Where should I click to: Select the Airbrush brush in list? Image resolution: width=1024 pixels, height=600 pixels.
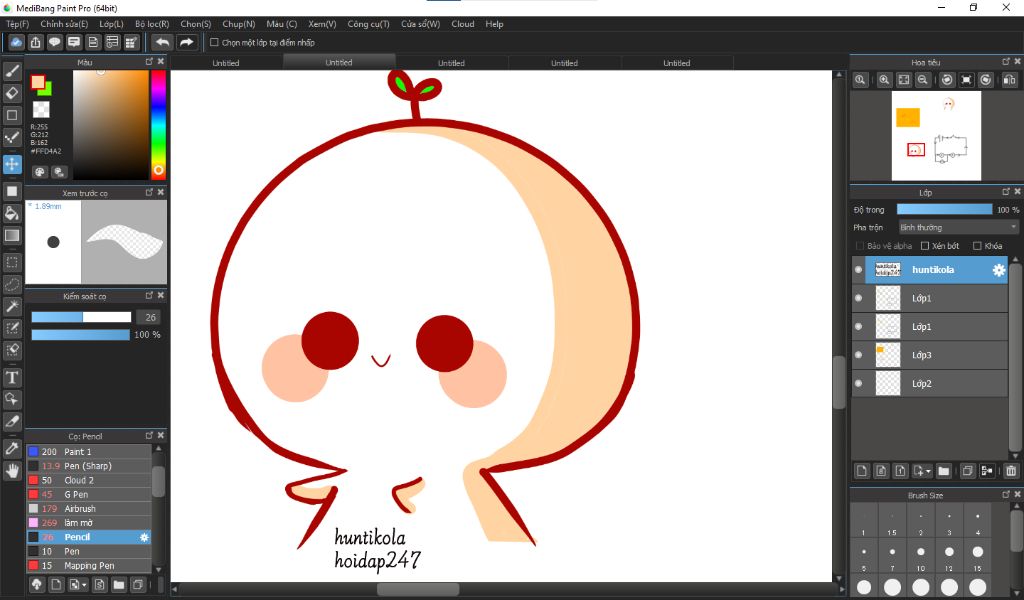coord(80,509)
